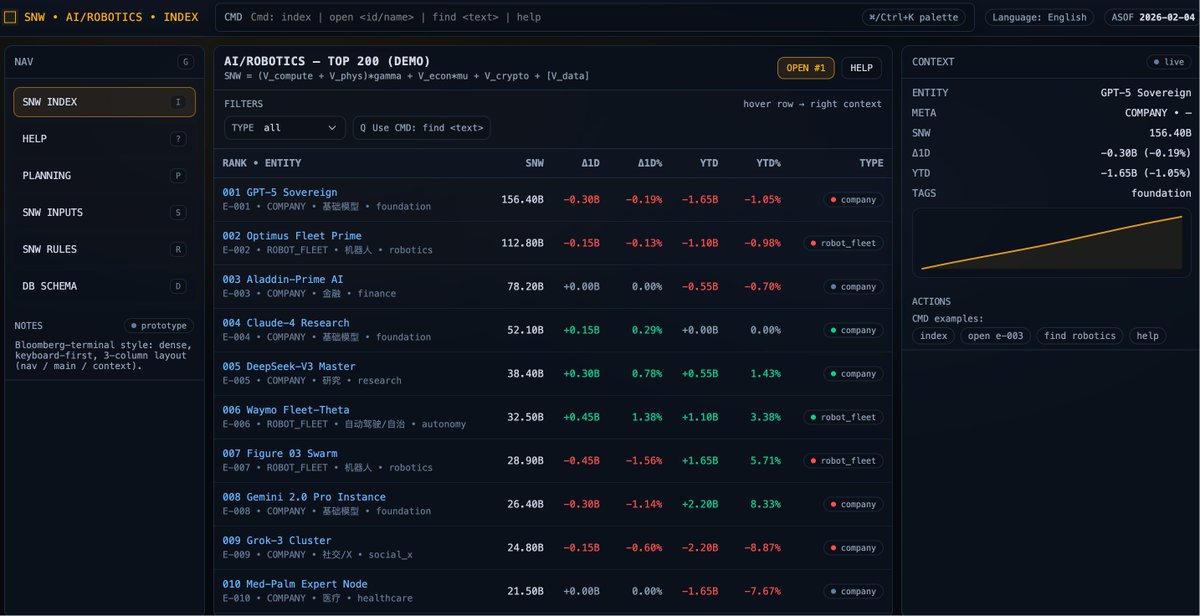Click the TYPE column header
This screenshot has width=1200, height=616.
pyautogui.click(x=871, y=163)
